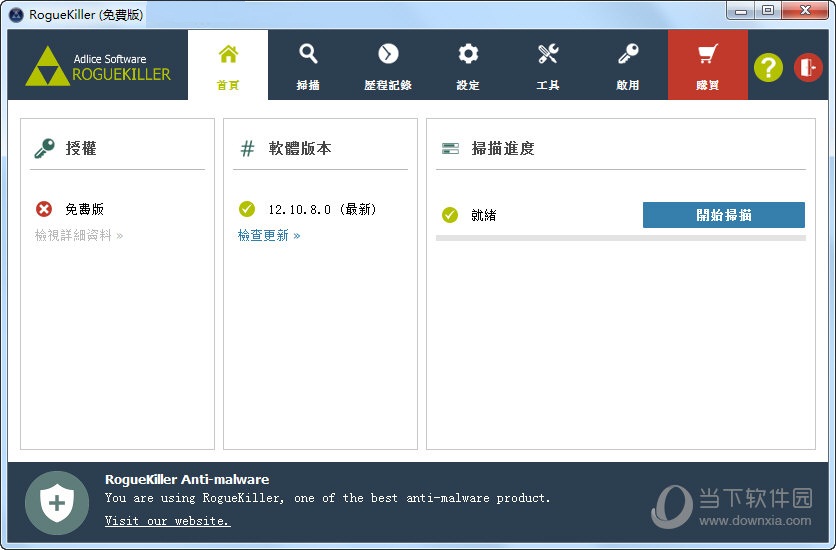Go to the 設定 settings tab

pos(468,65)
